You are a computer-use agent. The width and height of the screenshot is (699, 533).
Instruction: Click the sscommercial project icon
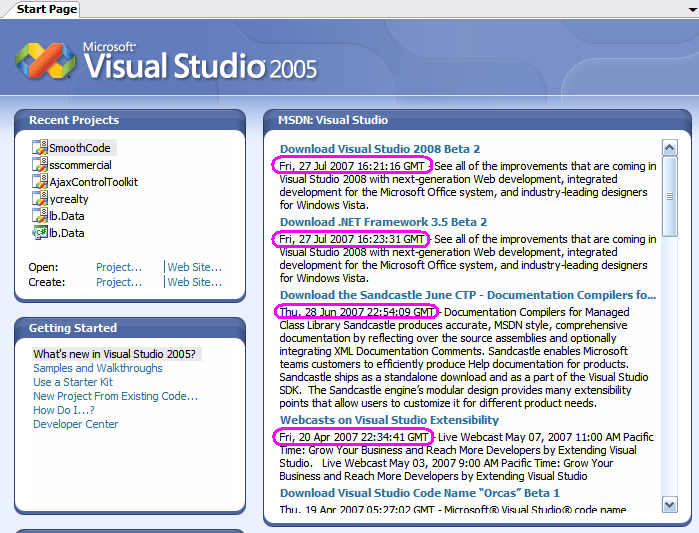tap(40, 164)
